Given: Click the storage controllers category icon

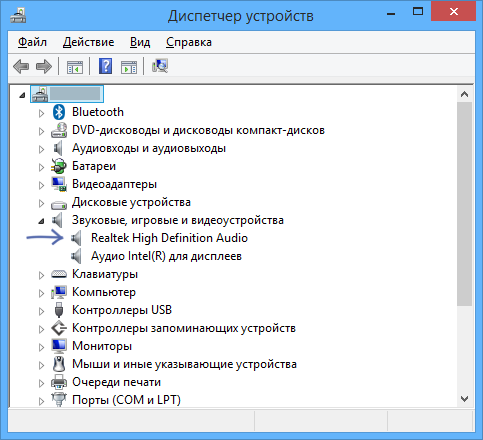Looking at the screenshot, I should (x=59, y=328).
